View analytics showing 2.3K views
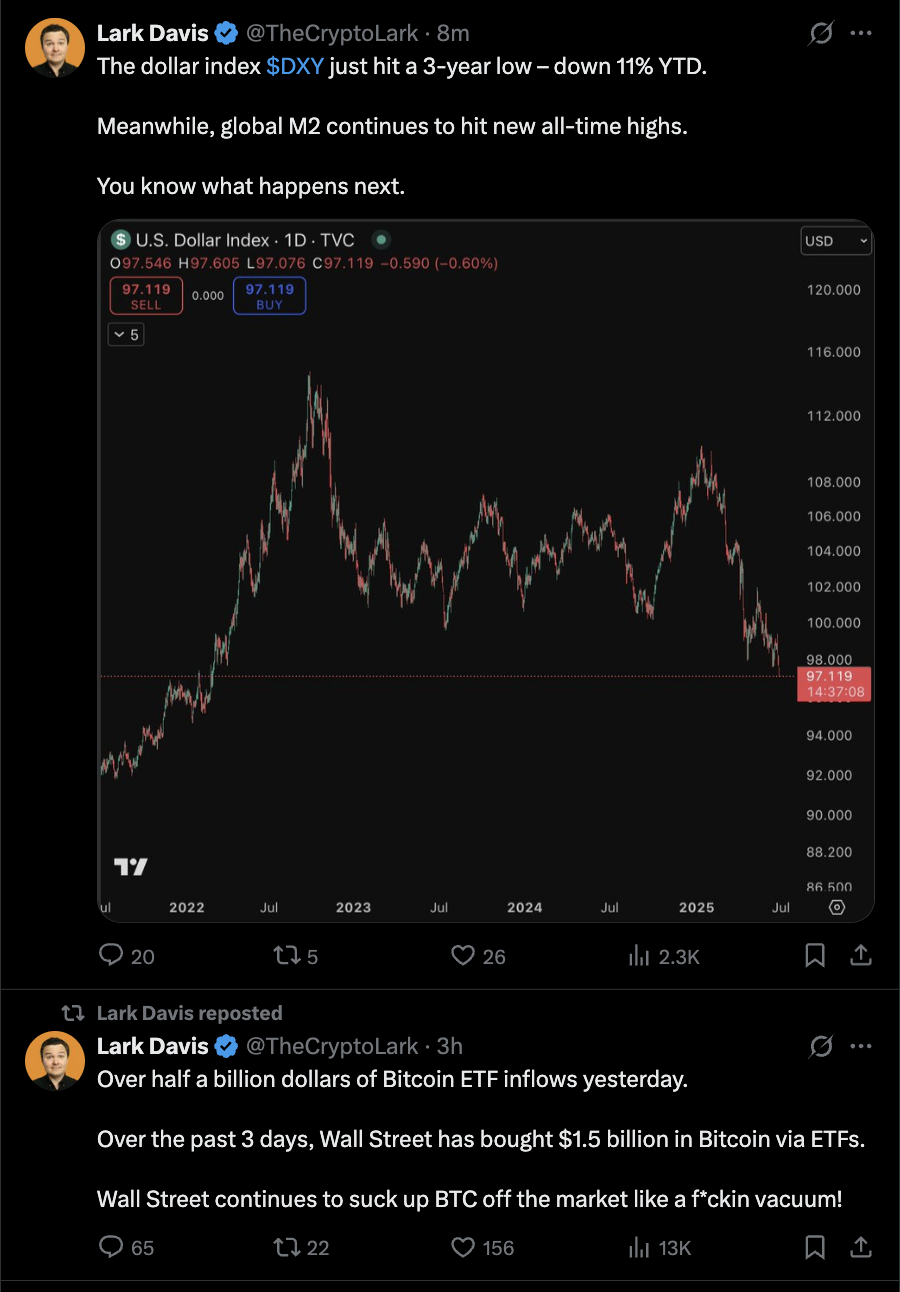The height and width of the screenshot is (1292, 900). tap(640, 957)
